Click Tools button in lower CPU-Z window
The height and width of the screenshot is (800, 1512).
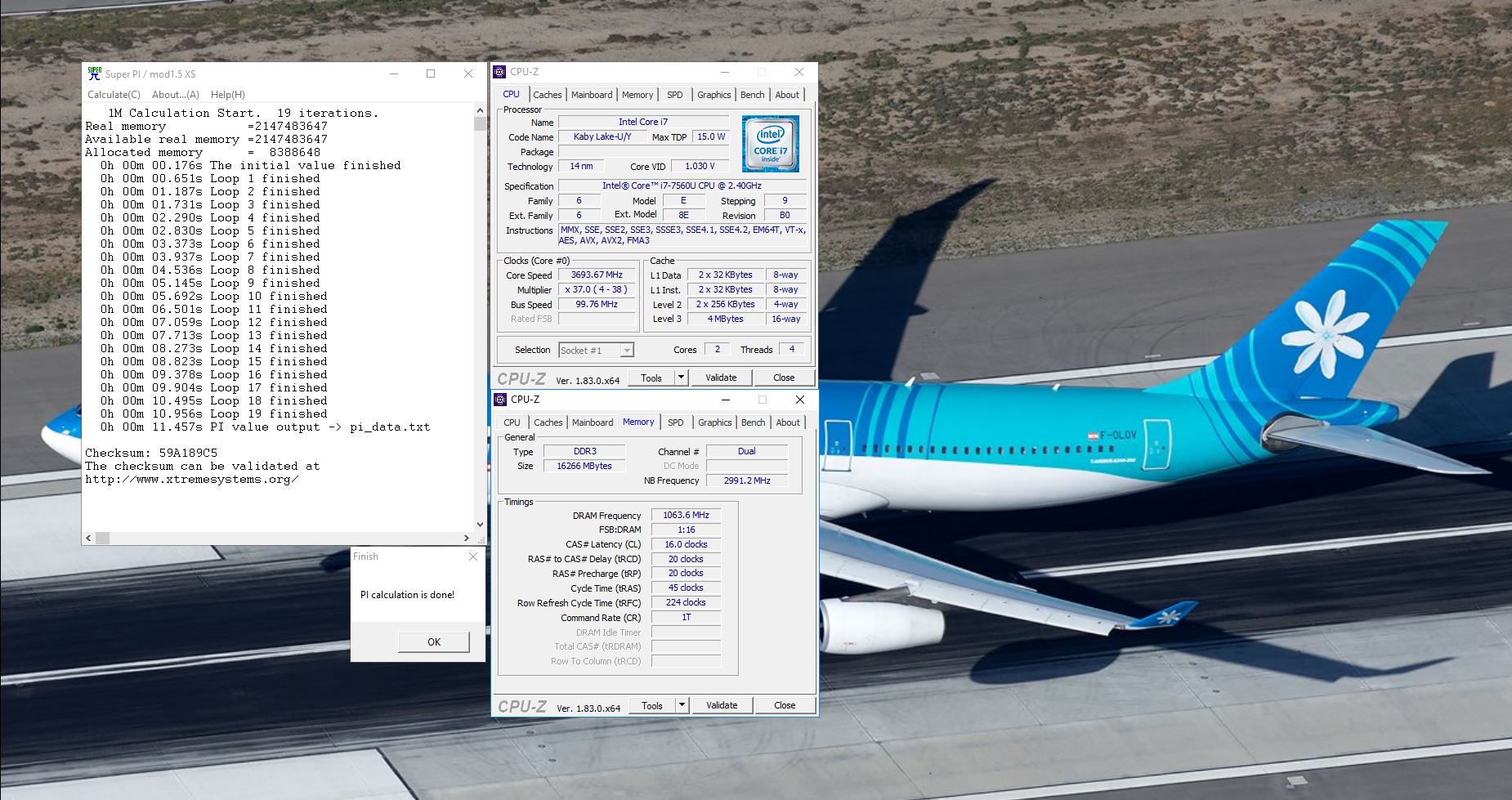click(652, 705)
